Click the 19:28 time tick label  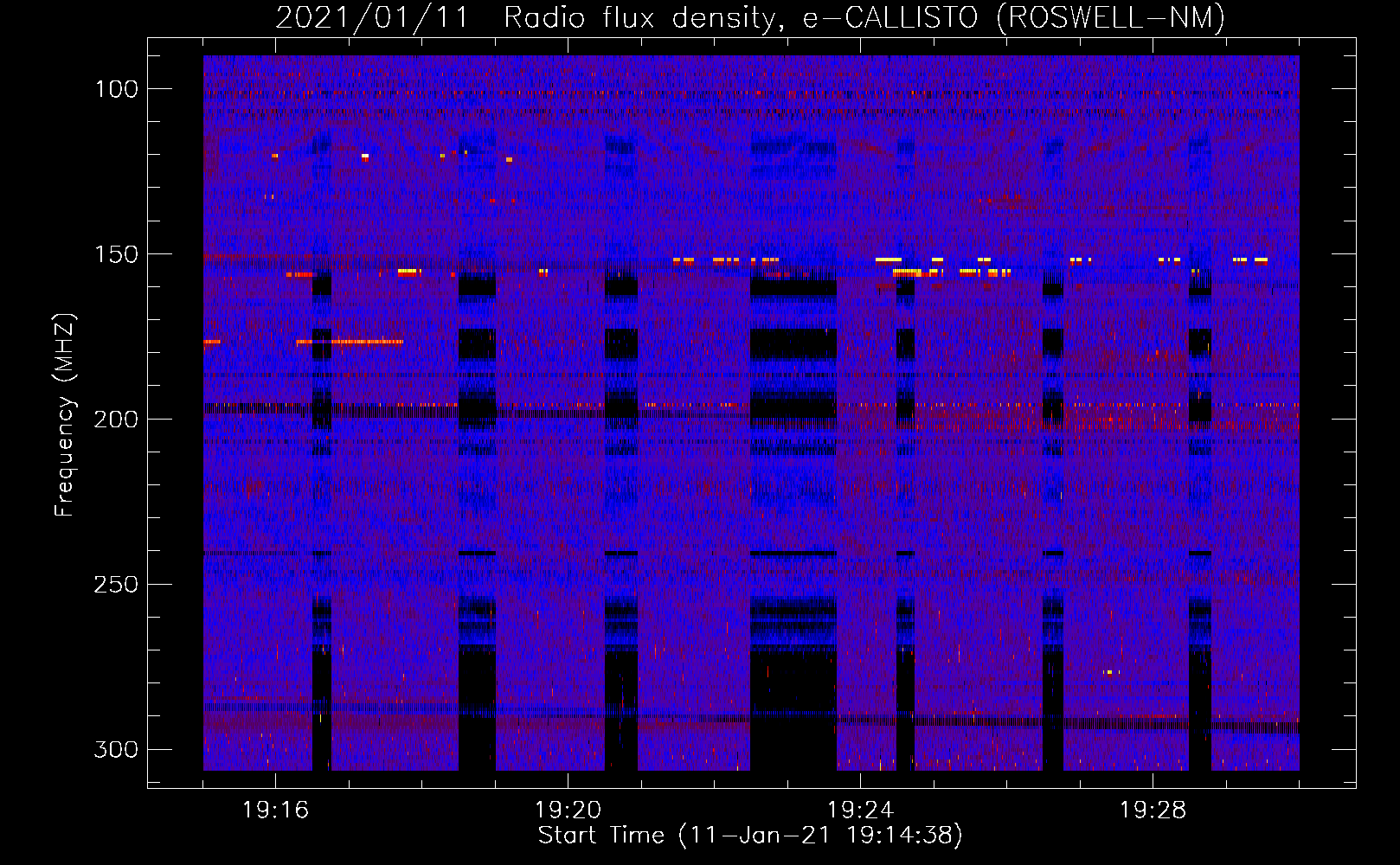[x=1153, y=811]
